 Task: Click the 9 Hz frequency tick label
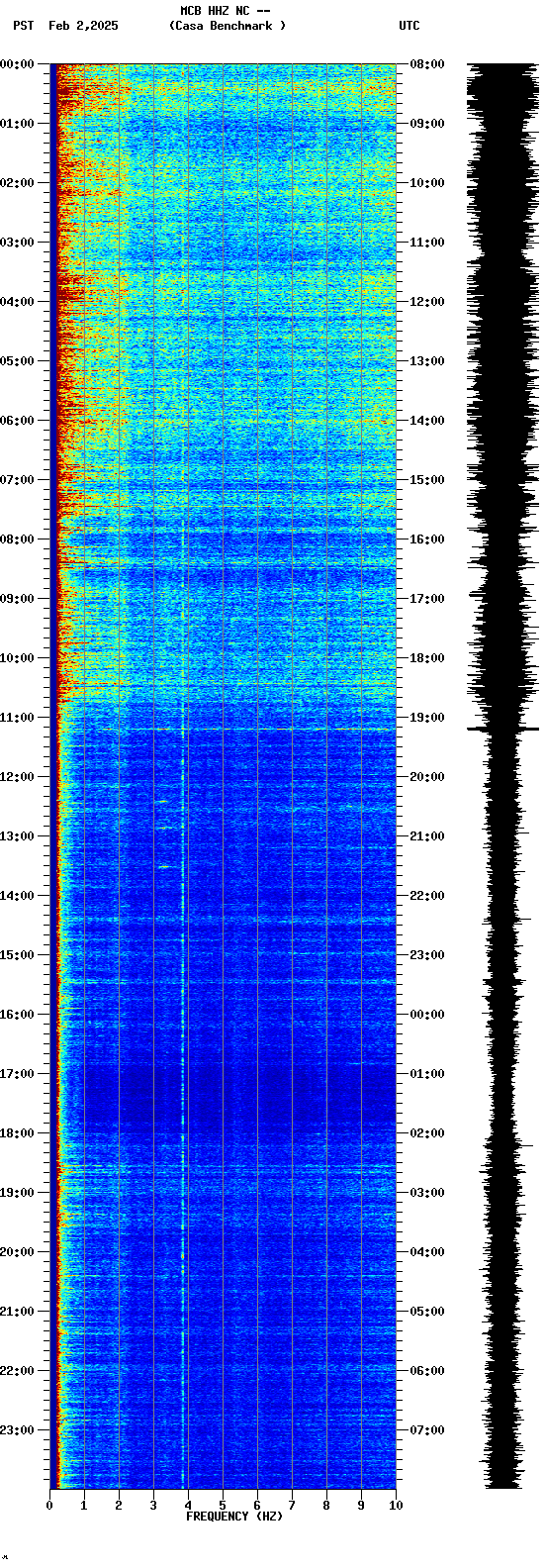pyautogui.click(x=361, y=1506)
